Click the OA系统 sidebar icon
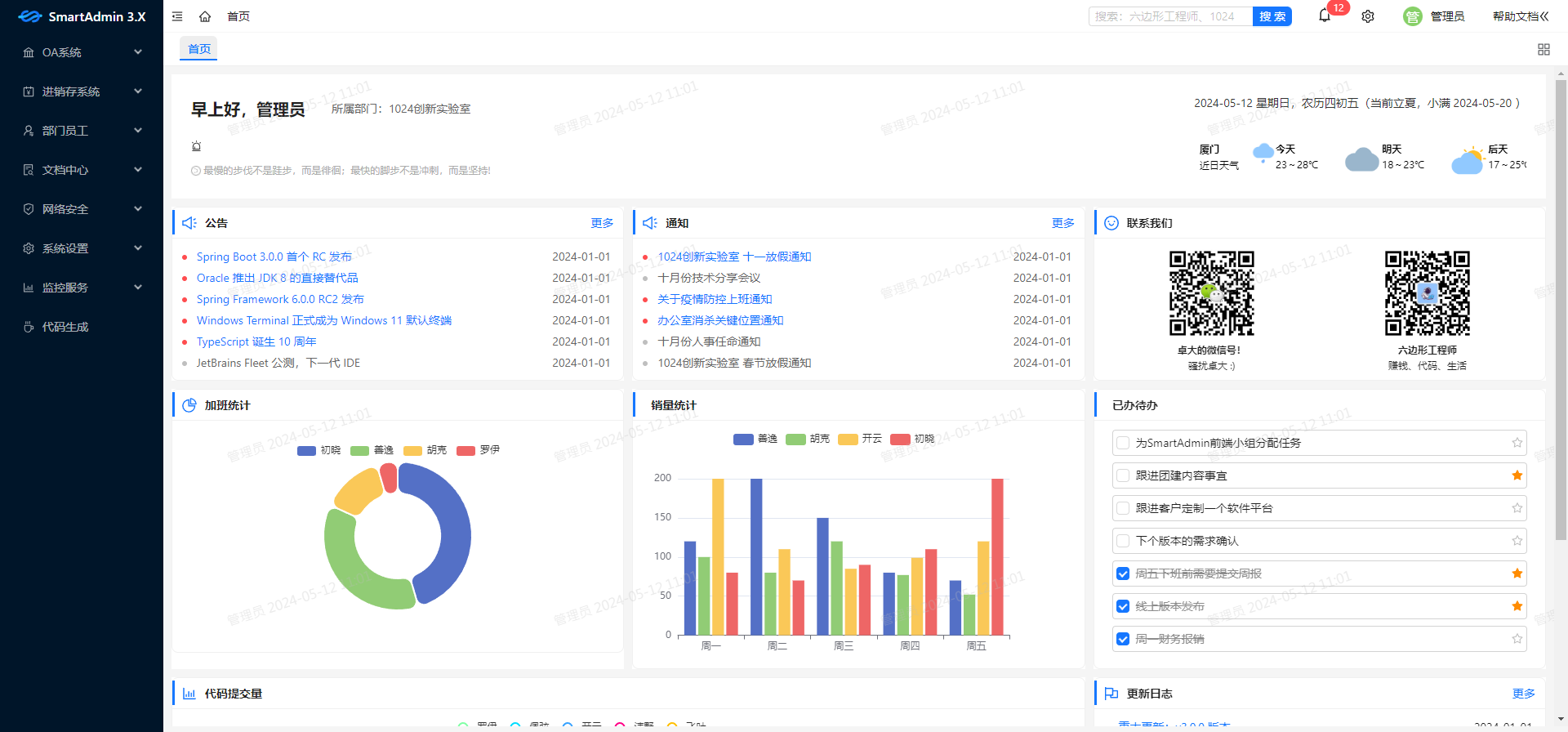The height and width of the screenshot is (732, 1568). (29, 52)
